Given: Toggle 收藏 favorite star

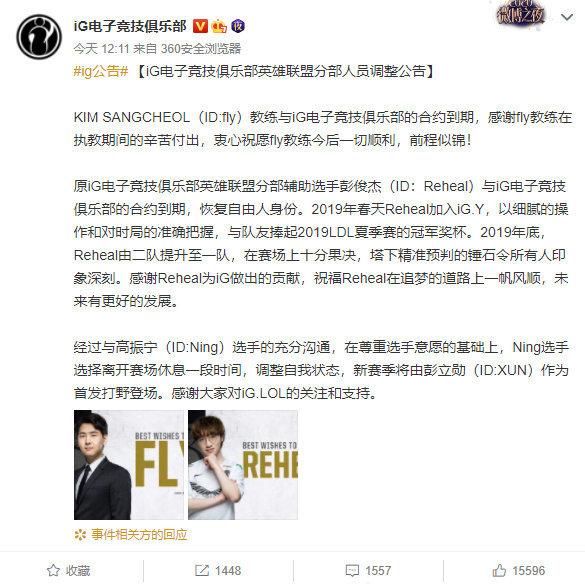Looking at the screenshot, I should (x=69, y=570).
